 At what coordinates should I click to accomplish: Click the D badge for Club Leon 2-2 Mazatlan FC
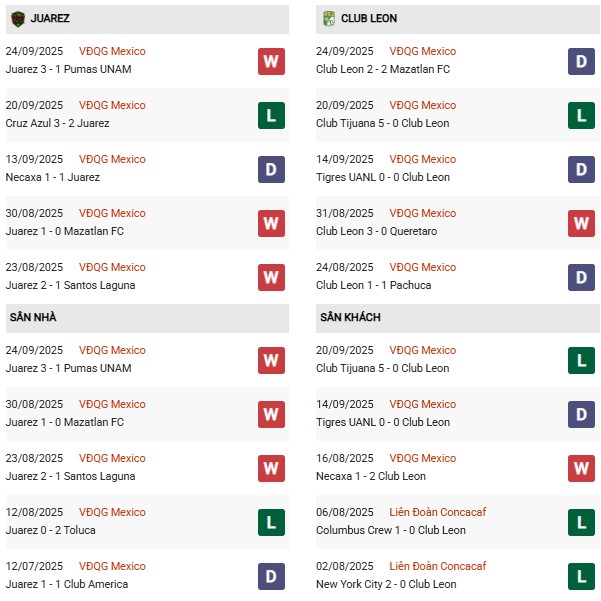tap(581, 61)
